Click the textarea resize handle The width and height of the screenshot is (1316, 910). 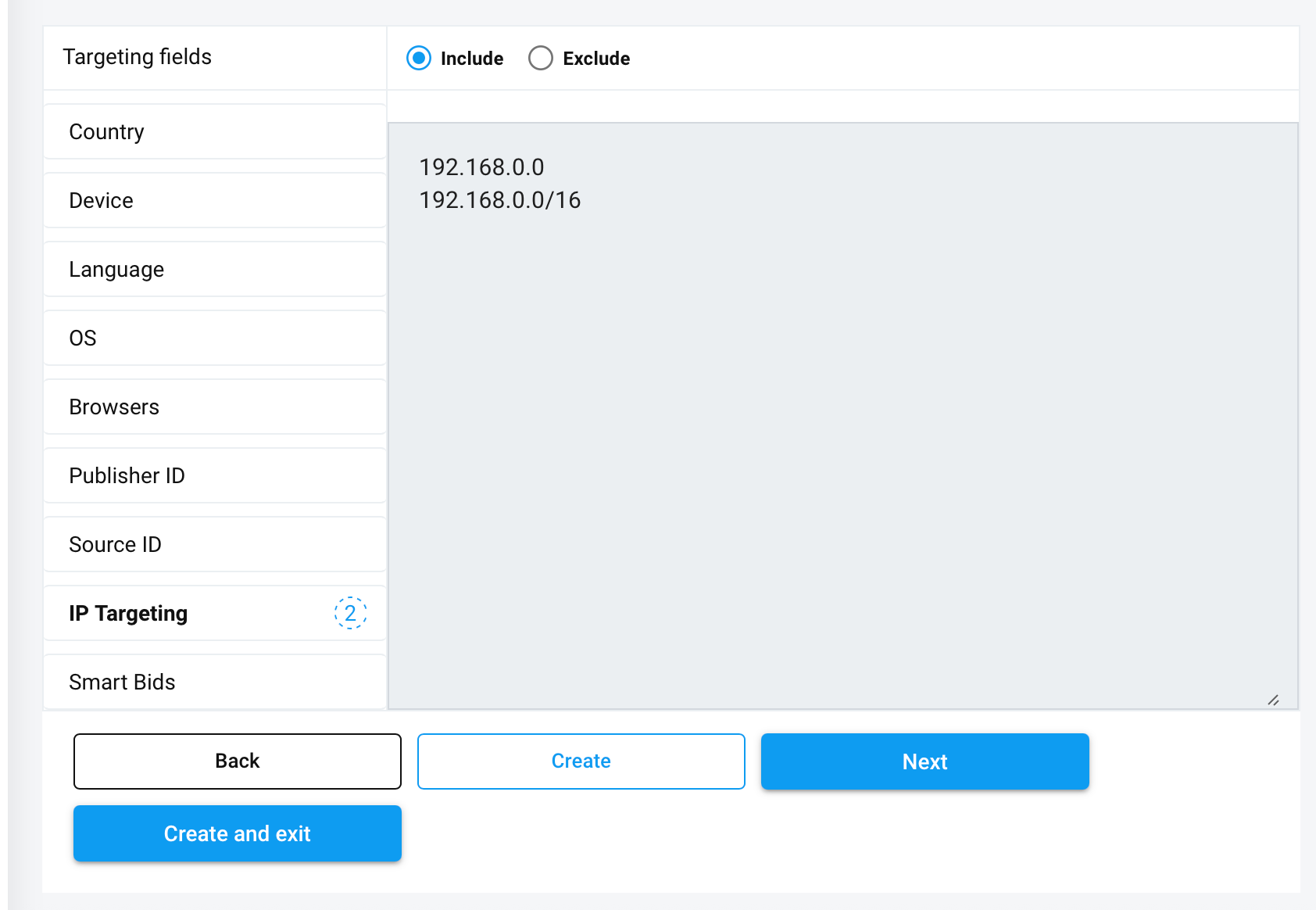point(1273,700)
